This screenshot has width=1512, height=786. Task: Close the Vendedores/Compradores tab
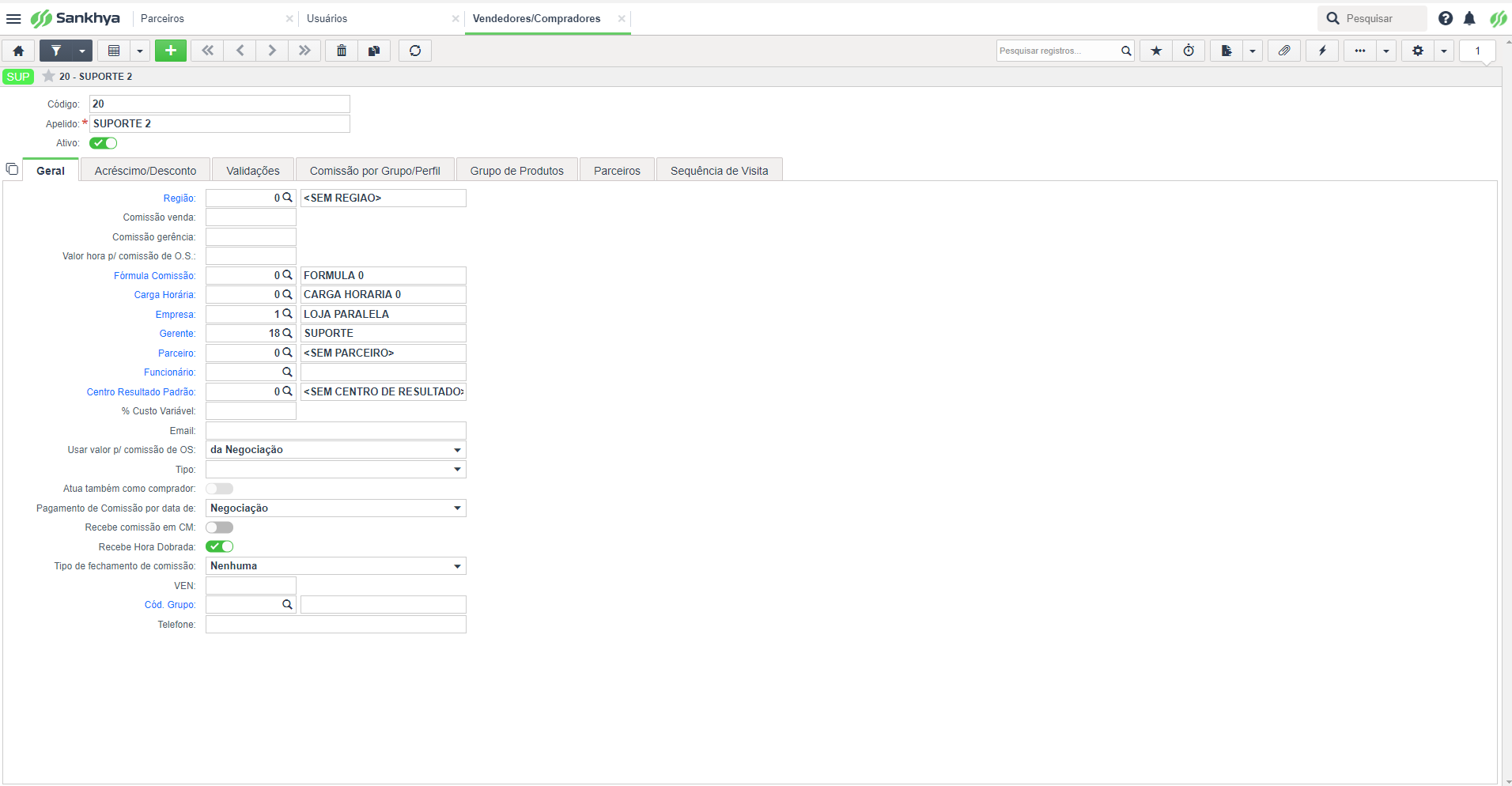point(622,19)
